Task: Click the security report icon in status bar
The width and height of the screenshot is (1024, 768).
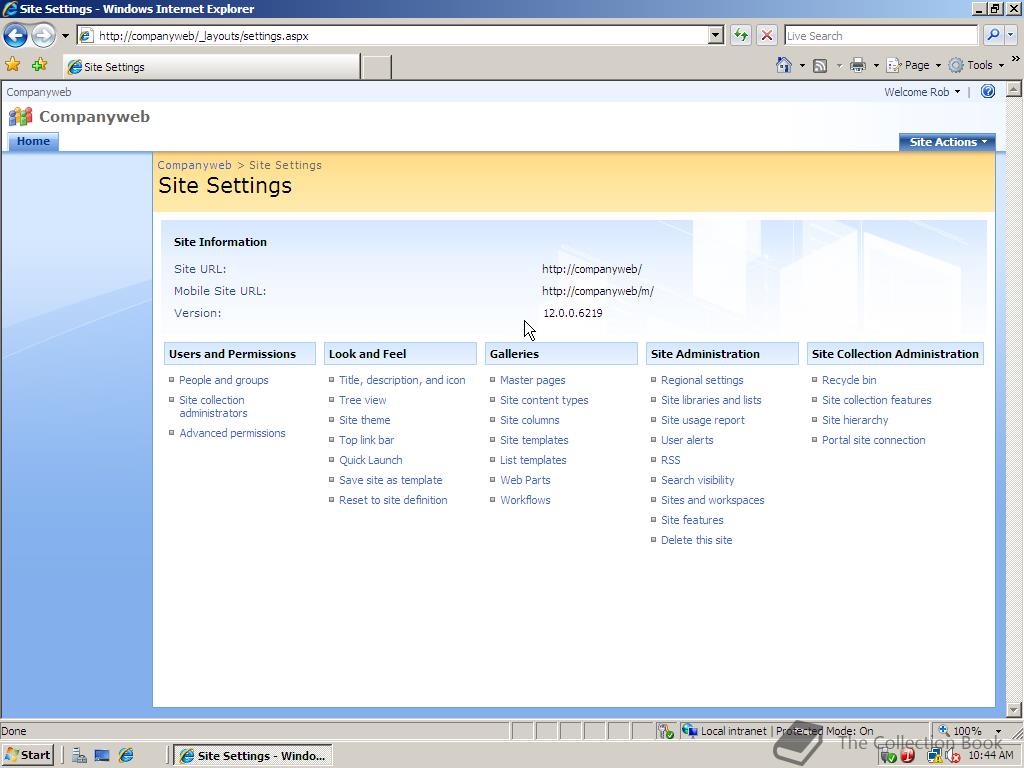Action: pyautogui.click(x=665, y=731)
